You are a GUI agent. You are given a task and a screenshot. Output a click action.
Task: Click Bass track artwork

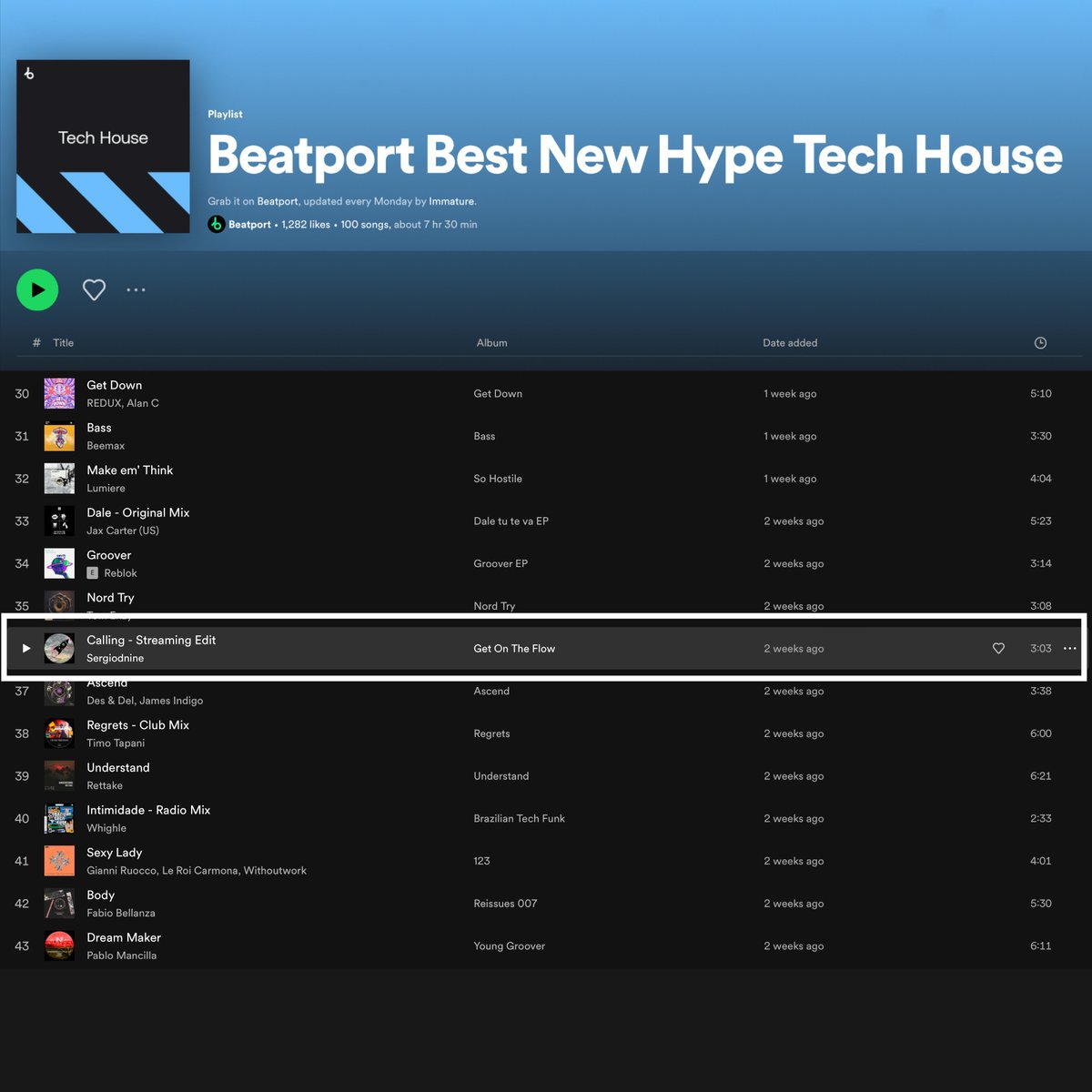pos(59,436)
